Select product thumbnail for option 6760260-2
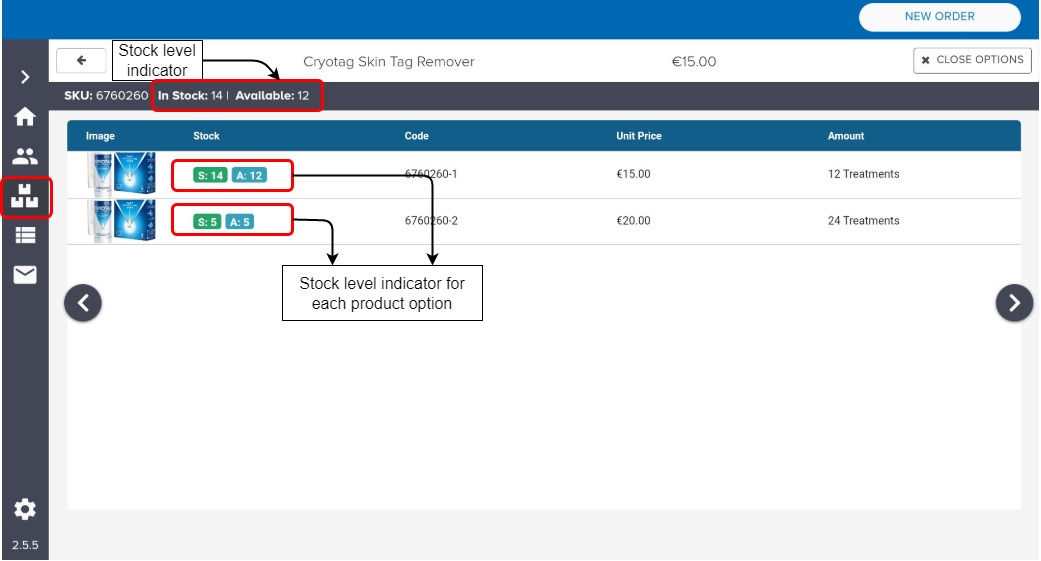The height and width of the screenshot is (561, 1041). [x=120, y=221]
